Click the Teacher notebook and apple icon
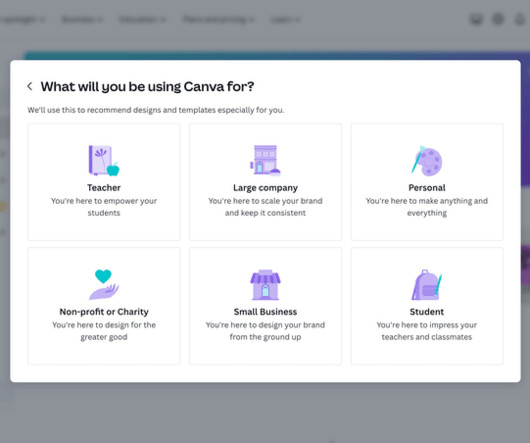 click(104, 161)
